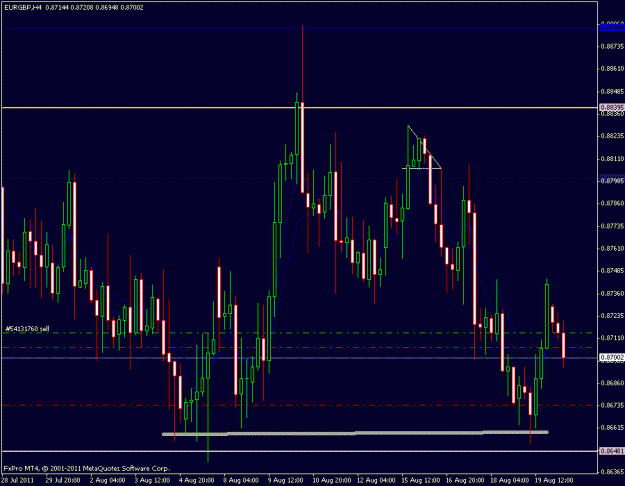The height and width of the screenshot is (486, 625).
Task: Click the 0.88735 price axis label
Action: pos(613,47)
